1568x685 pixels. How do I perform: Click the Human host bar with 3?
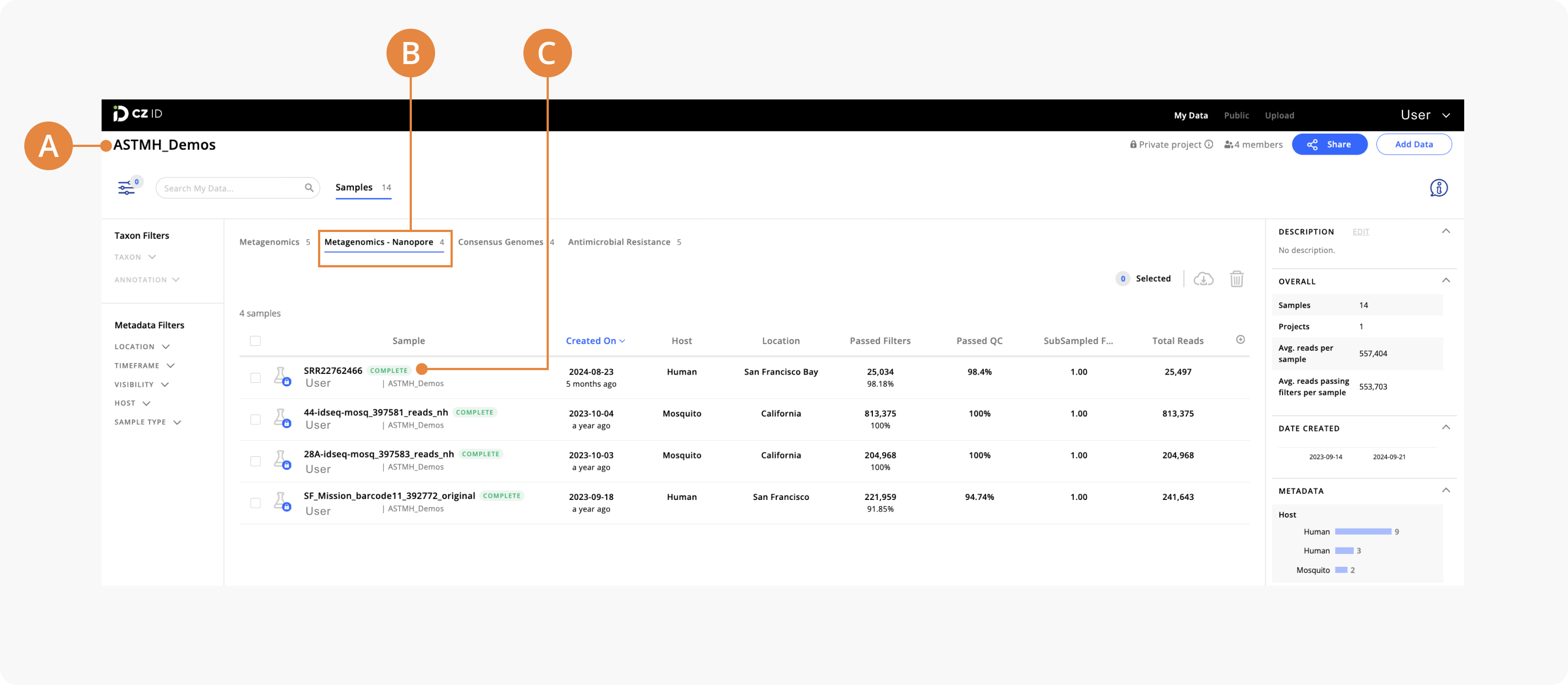(x=1344, y=550)
